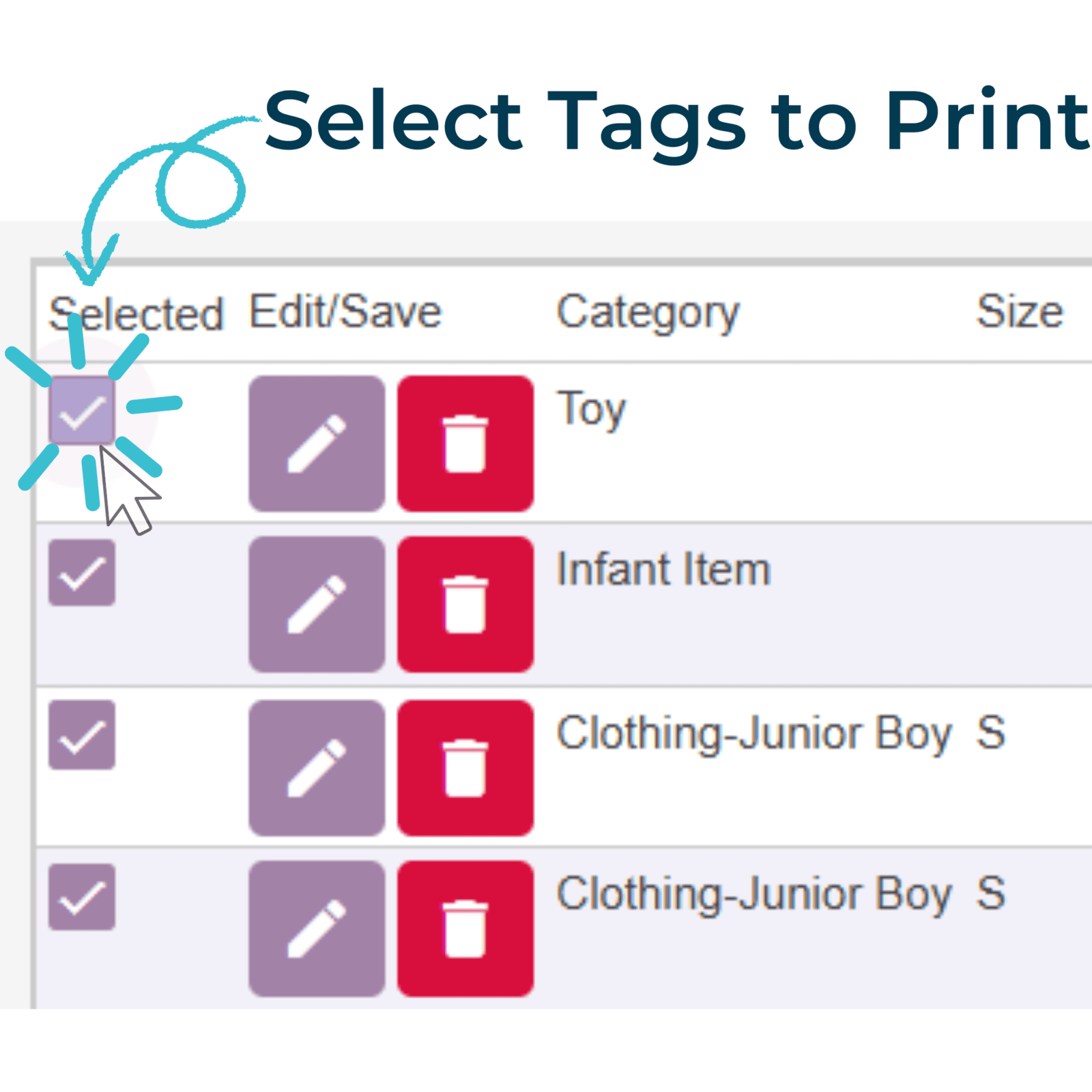Uncheck the Selected checkbox for Toy
Screen dimensions: 1092x1092
pyautogui.click(x=82, y=410)
